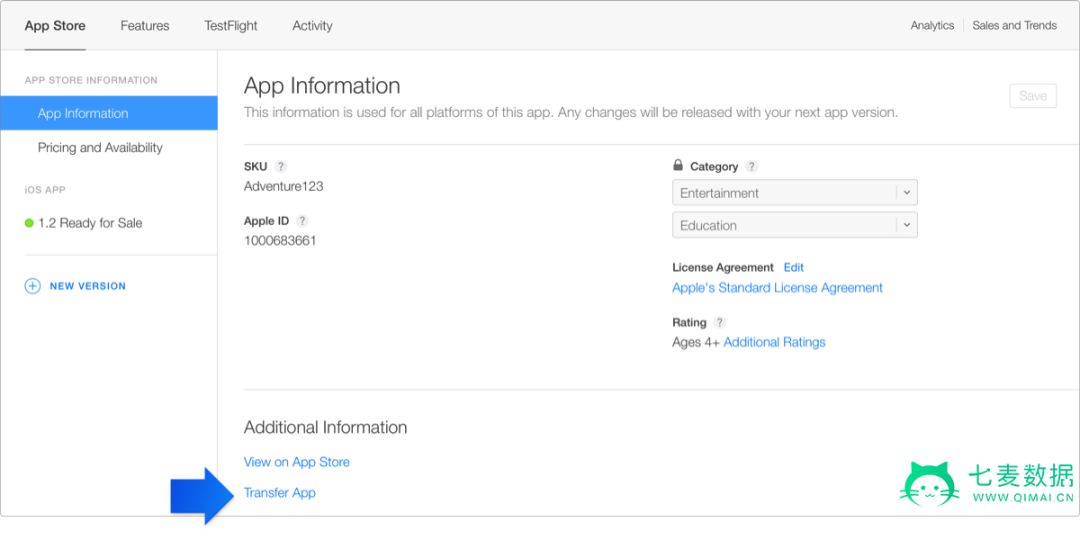Open Sales and Trends

tap(1014, 26)
